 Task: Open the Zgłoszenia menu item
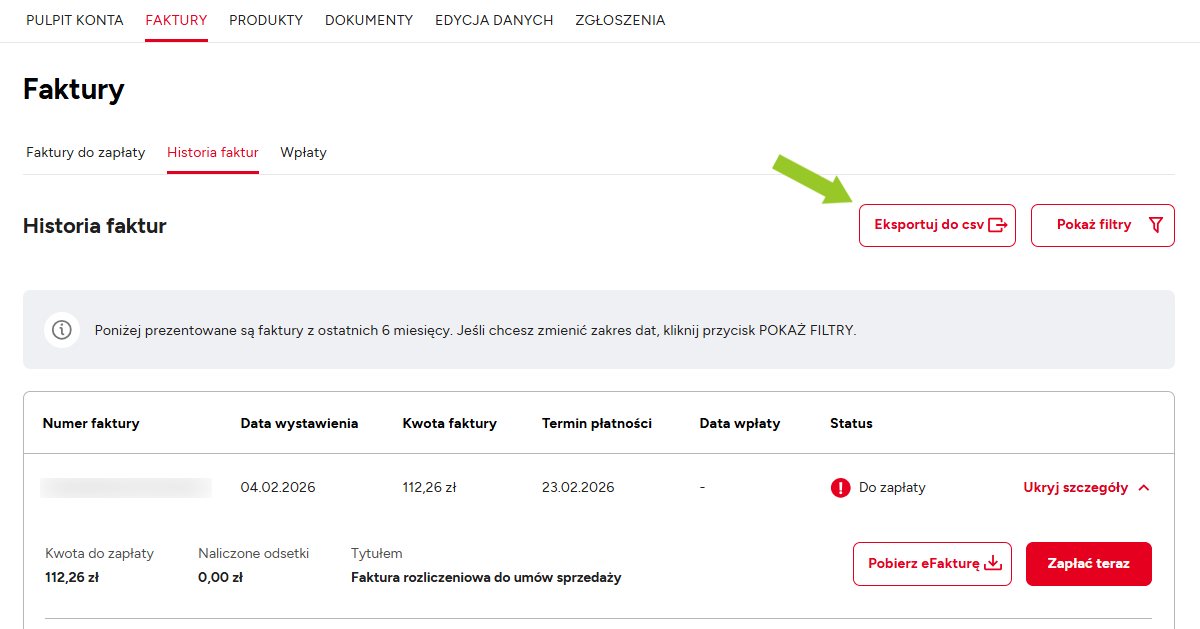[620, 20]
